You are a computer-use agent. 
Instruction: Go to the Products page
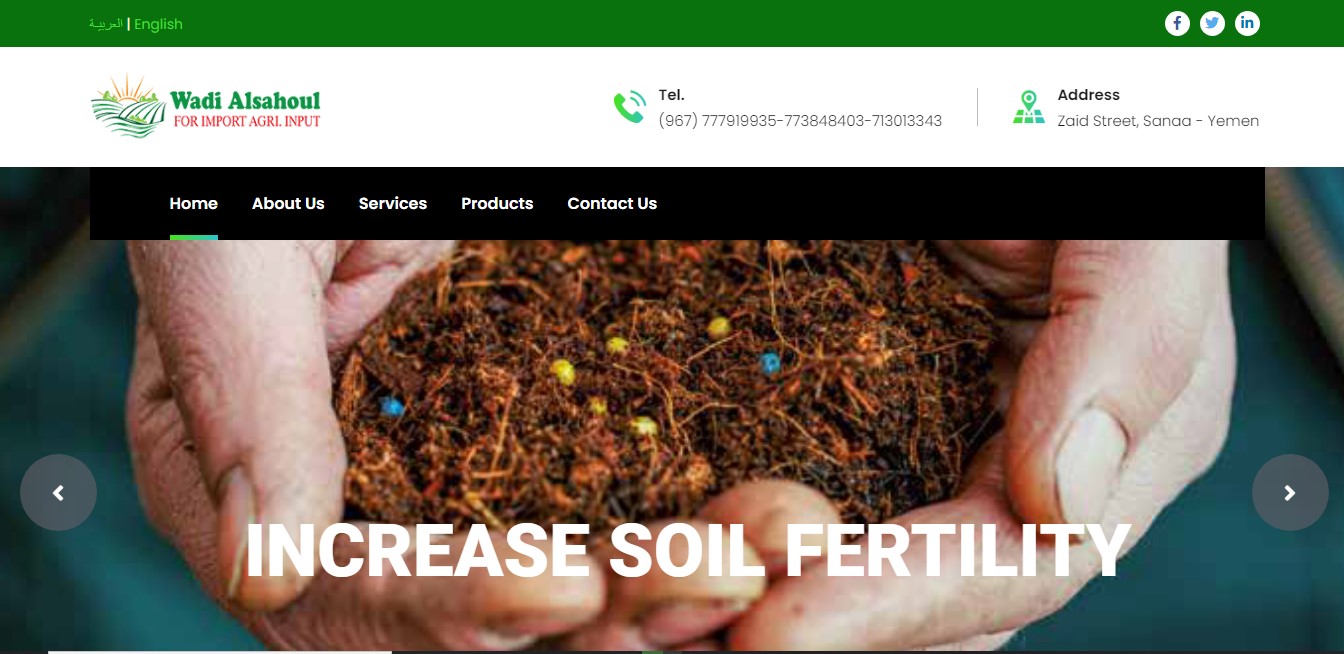point(497,203)
